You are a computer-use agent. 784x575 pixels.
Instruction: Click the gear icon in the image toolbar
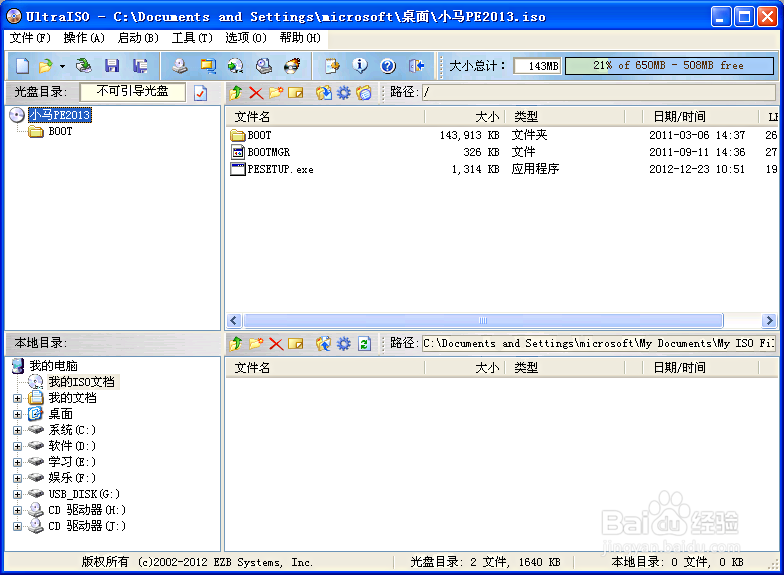coord(344,92)
